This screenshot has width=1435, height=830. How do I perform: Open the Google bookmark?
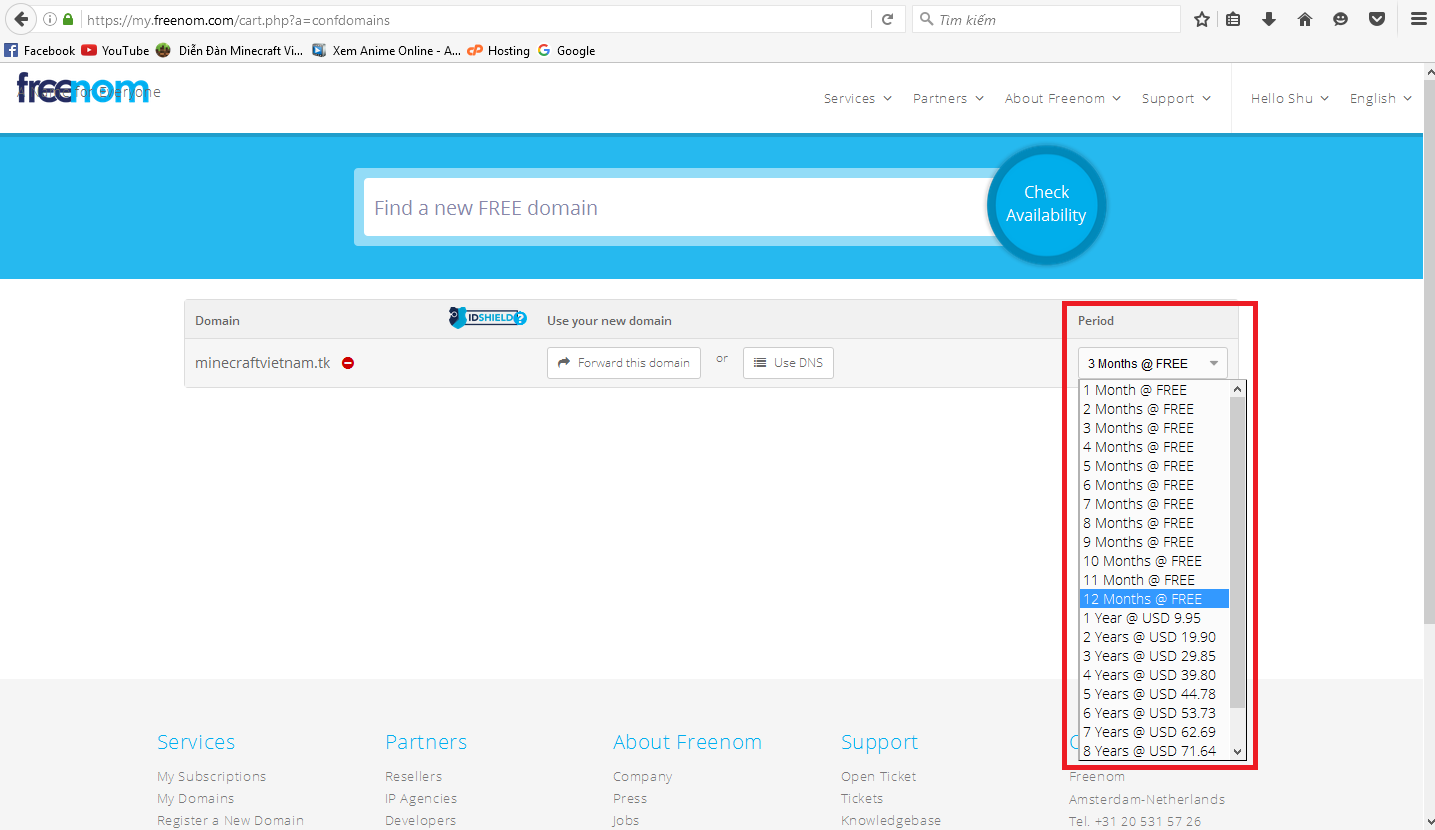pyautogui.click(x=566, y=50)
